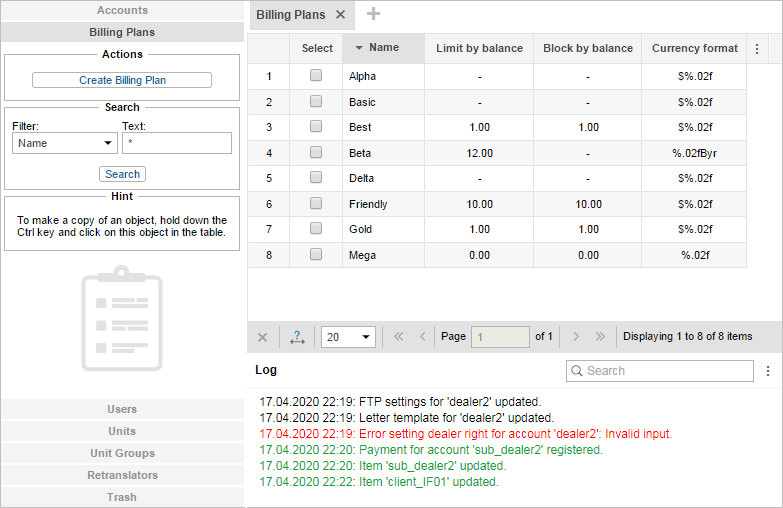Open the Basic billing plan

362,102
